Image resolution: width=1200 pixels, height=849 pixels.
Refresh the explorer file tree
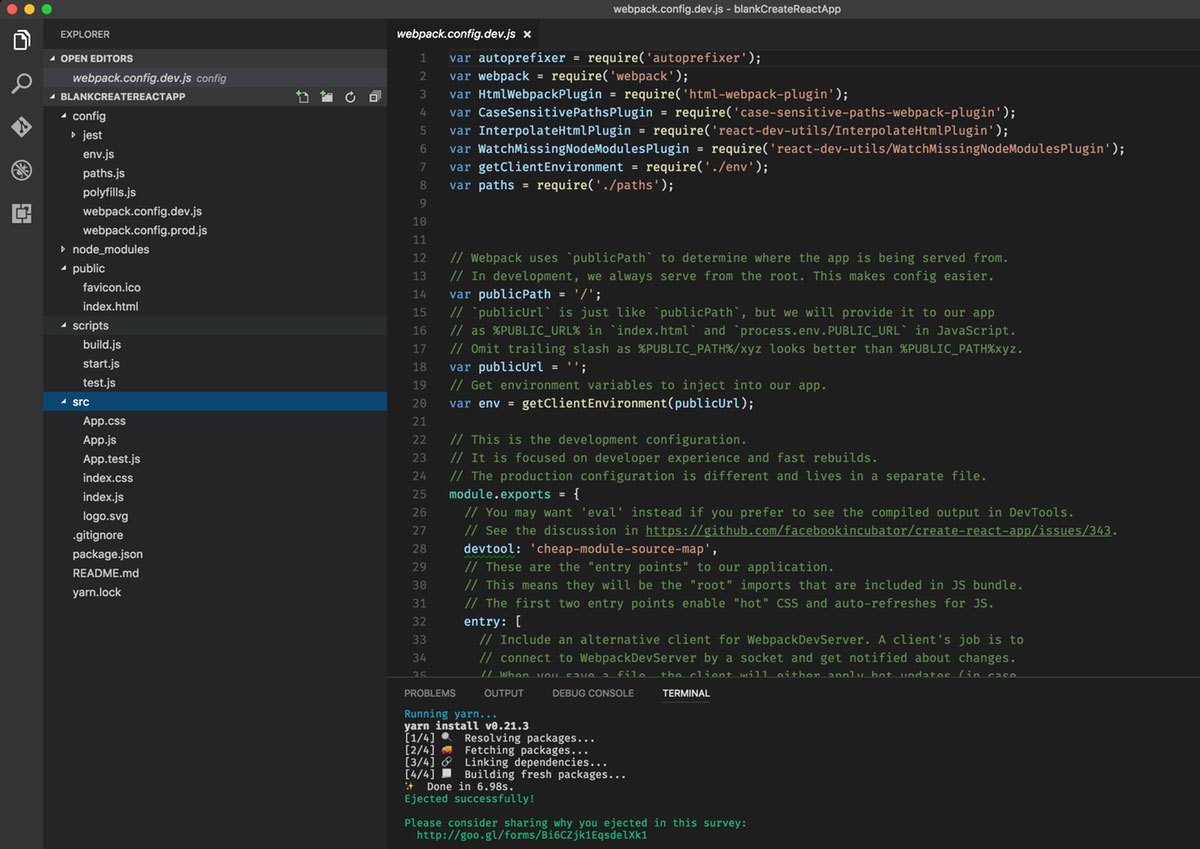tap(350, 97)
